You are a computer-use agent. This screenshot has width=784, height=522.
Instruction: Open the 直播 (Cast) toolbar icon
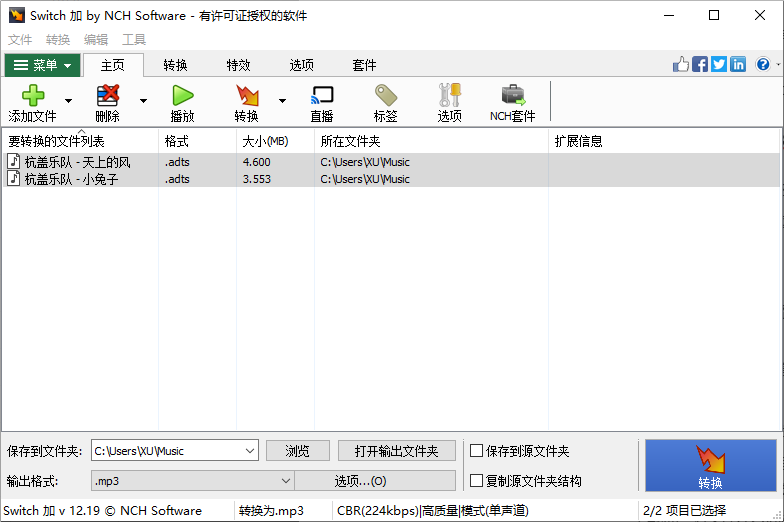pos(322,95)
